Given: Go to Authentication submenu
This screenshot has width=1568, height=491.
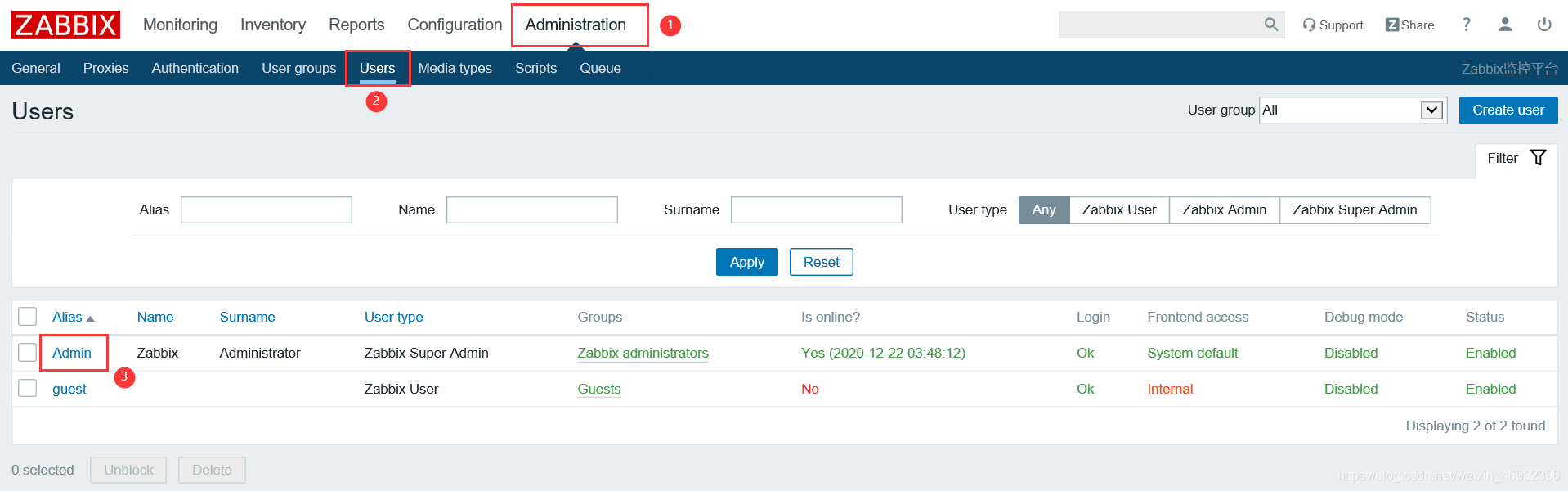Looking at the screenshot, I should 195,68.
